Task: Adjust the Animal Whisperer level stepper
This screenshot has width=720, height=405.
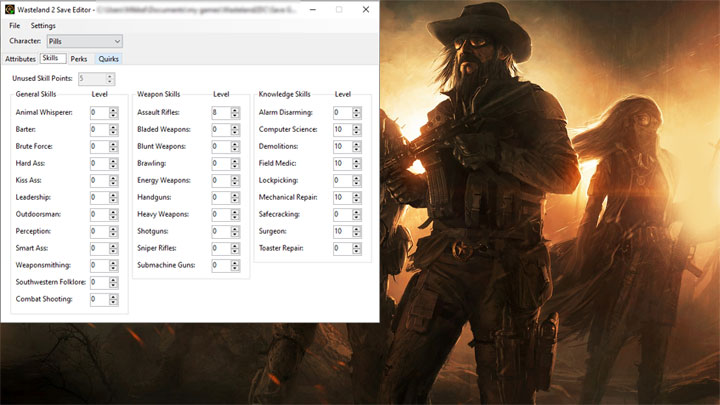Action: (x=113, y=112)
